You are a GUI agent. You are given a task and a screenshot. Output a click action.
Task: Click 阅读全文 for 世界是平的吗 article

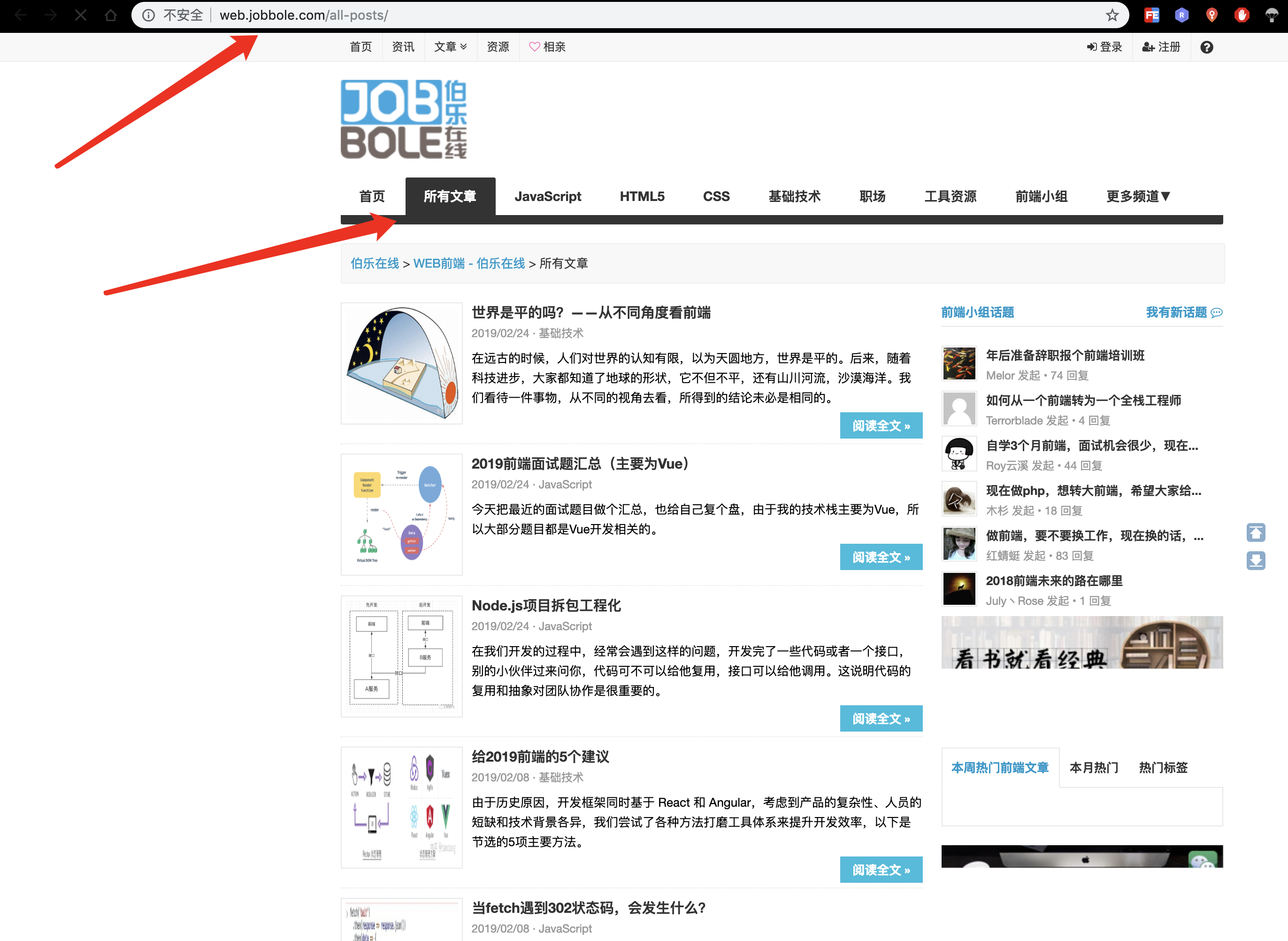[881, 425]
